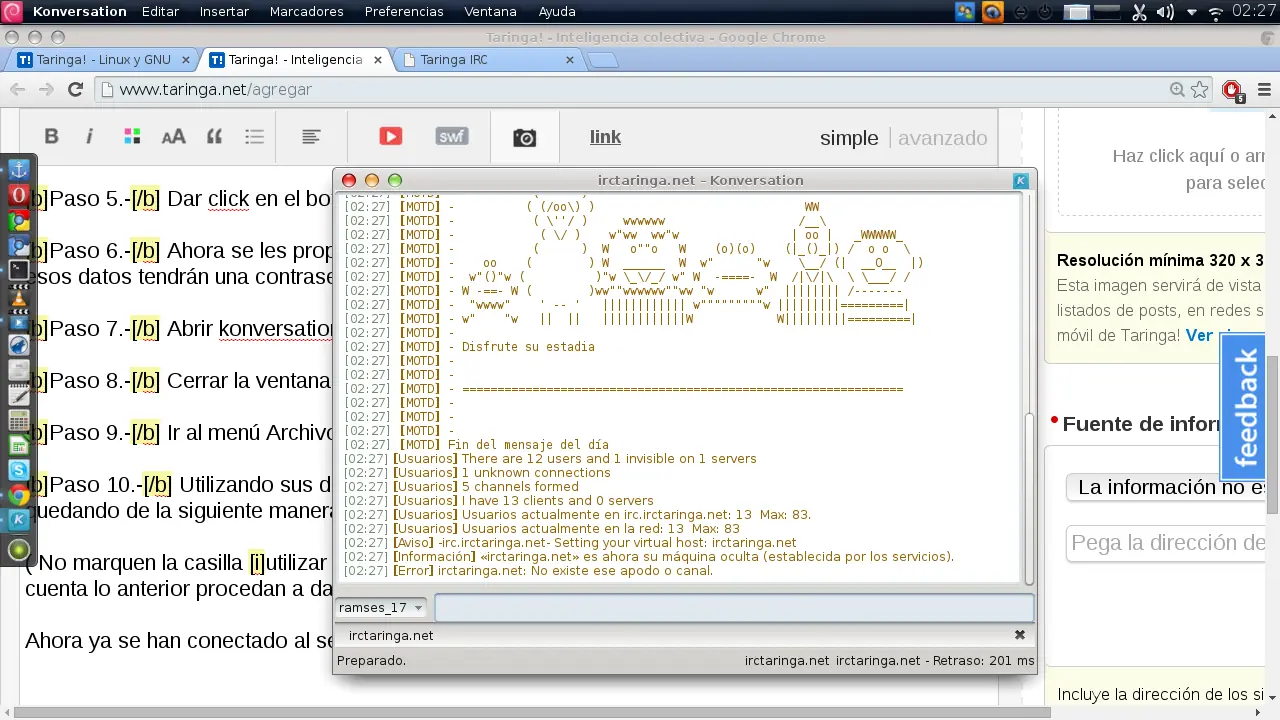This screenshot has width=1280, height=720.
Task: Insert a YouTube video
Action: click(390, 137)
